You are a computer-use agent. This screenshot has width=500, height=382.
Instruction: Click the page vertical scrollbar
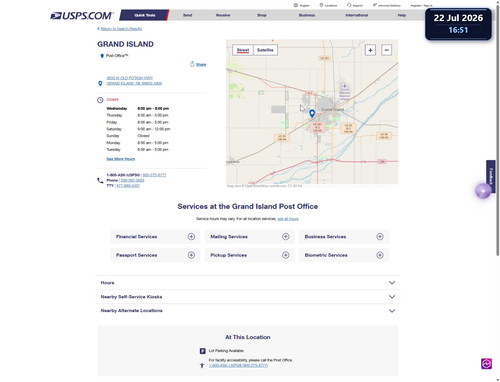pyautogui.click(x=497, y=133)
